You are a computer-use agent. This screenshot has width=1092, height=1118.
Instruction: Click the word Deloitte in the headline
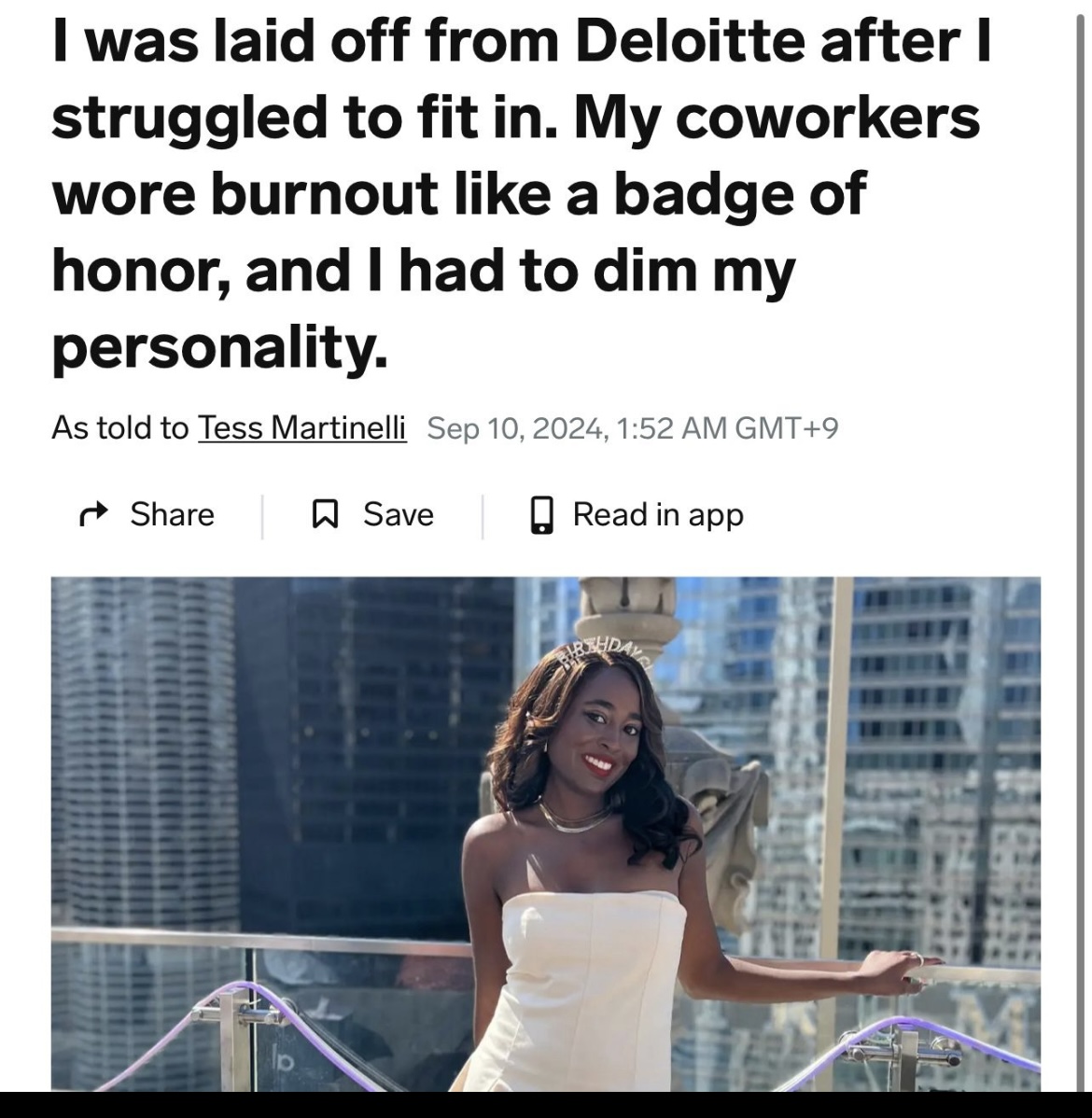(x=690, y=41)
